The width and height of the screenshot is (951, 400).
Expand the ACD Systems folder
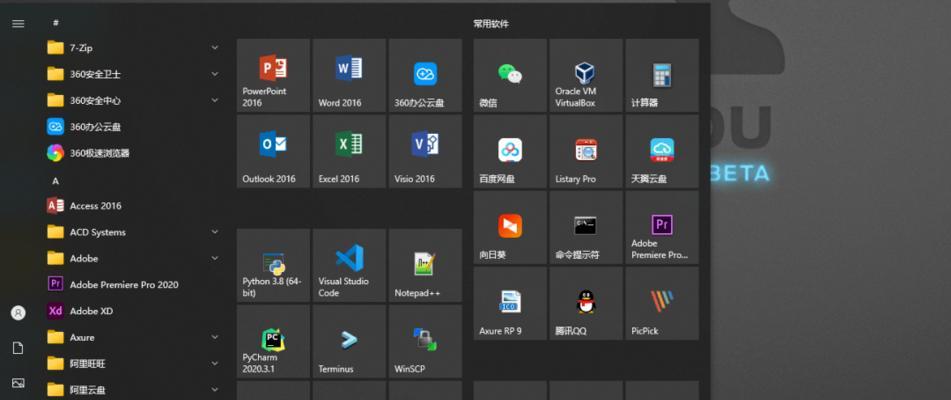click(x=133, y=232)
